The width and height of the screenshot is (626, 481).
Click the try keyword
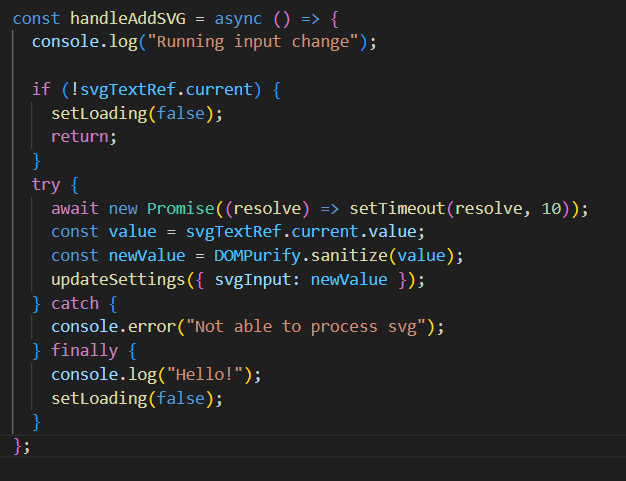click(46, 185)
